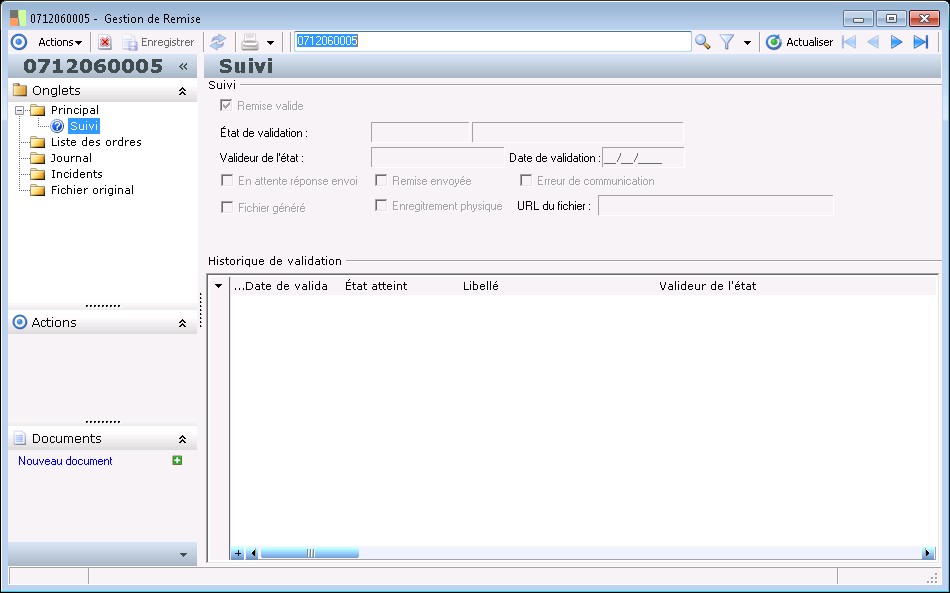Toggle the Remise valide checkbox
This screenshot has height=593, width=950.
[226, 105]
